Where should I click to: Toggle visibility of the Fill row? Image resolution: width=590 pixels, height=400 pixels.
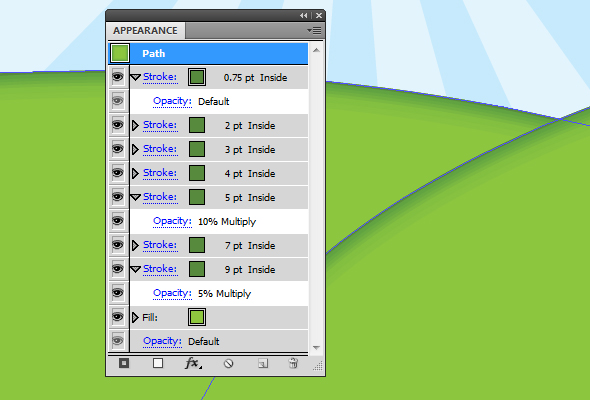pyautogui.click(x=118, y=317)
